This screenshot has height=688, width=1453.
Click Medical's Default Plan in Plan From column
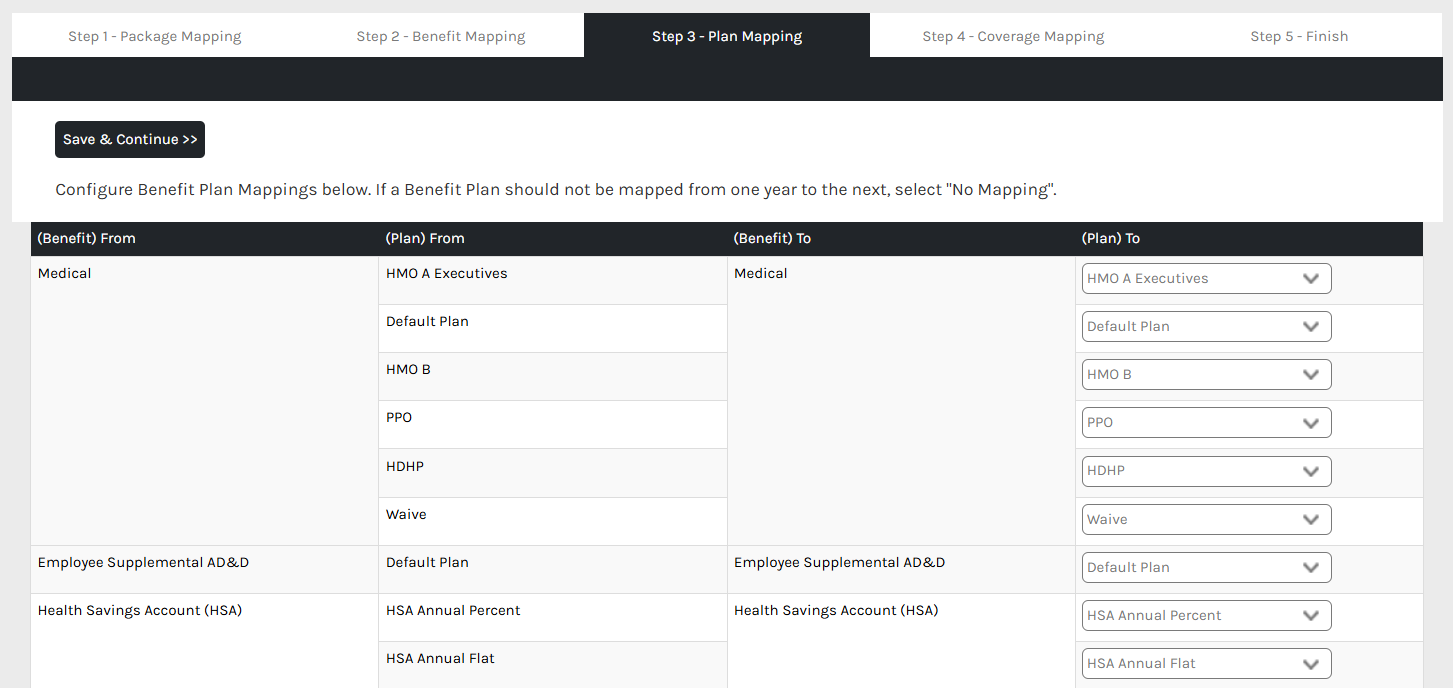pyautogui.click(x=427, y=321)
